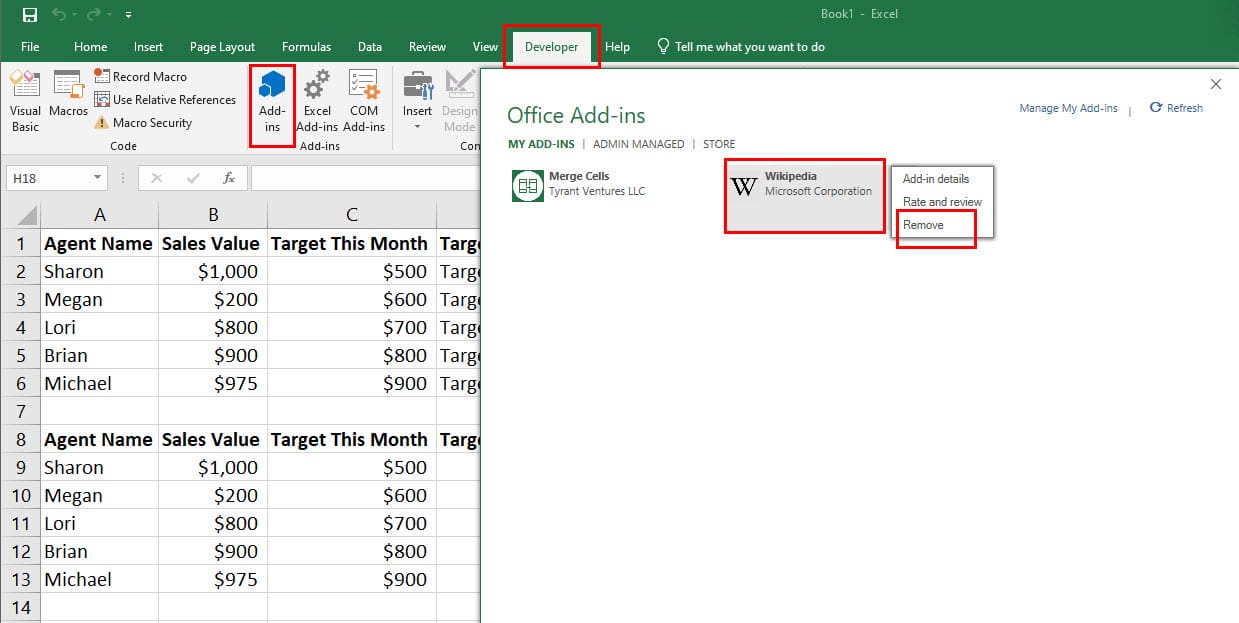Click Tell me what you want to do
The image size is (1239, 623).
click(x=741, y=47)
